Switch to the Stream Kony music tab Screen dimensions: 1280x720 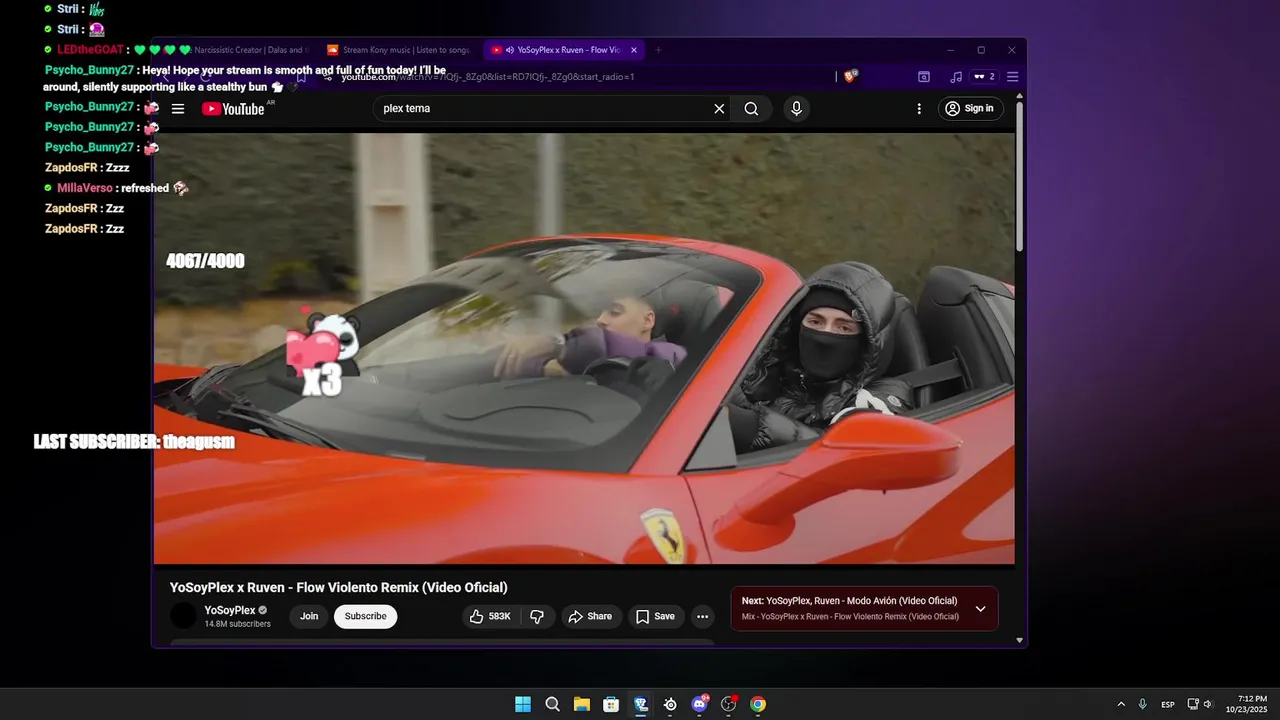(x=400, y=50)
